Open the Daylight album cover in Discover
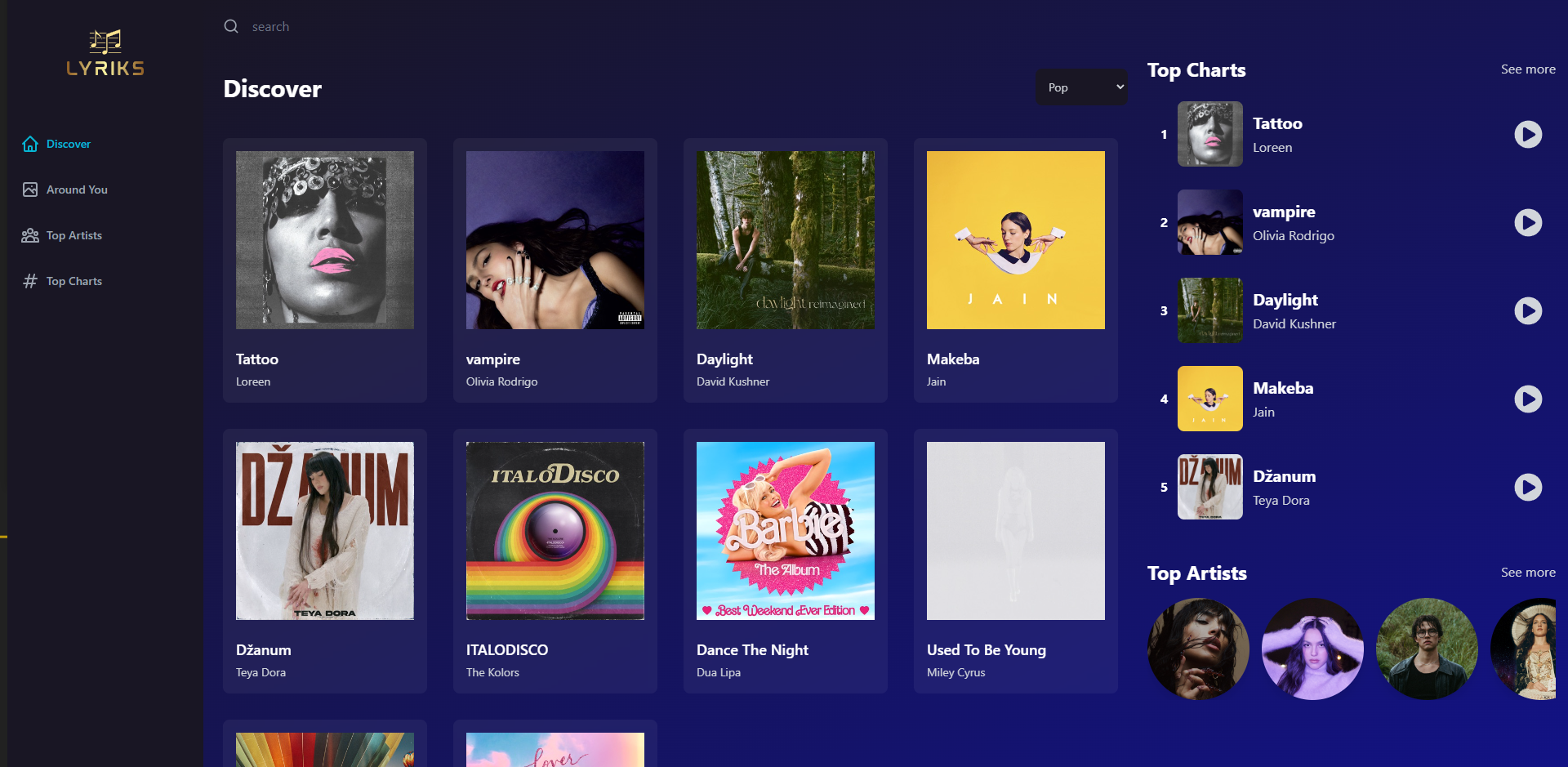Viewport: 1568px width, 767px height. (x=786, y=240)
